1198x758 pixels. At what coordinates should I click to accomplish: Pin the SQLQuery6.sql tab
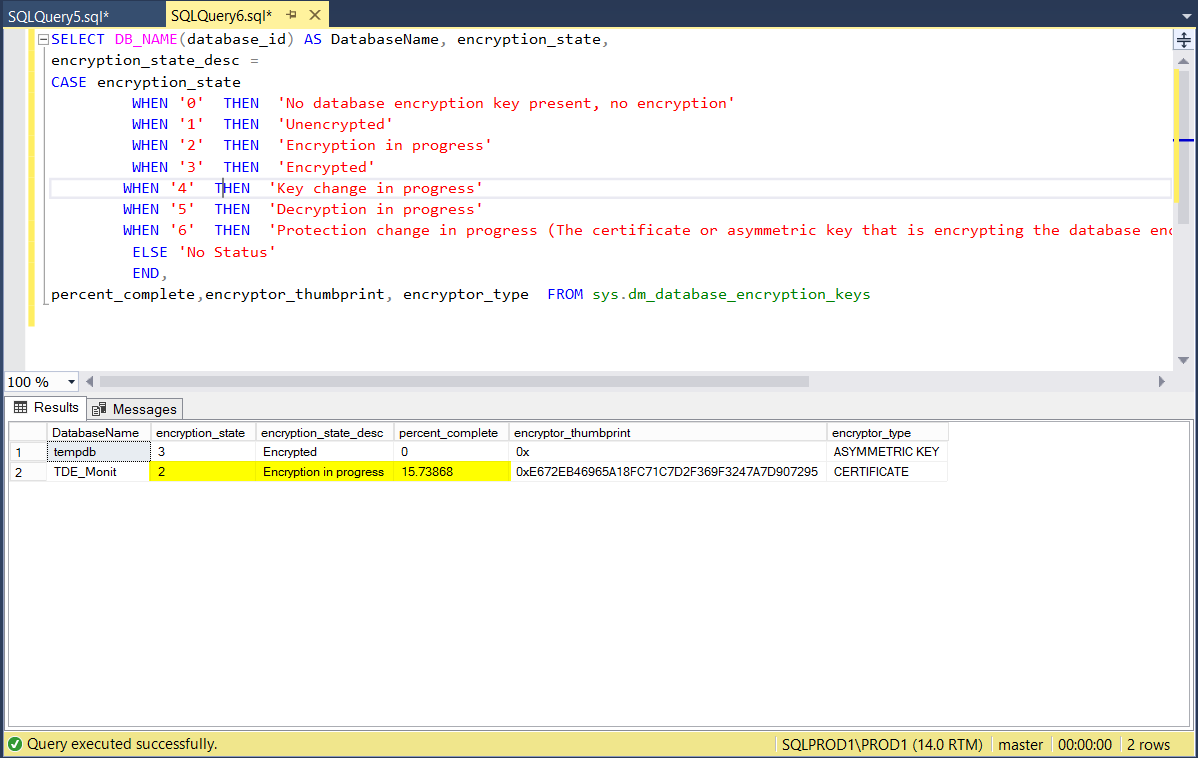(293, 15)
